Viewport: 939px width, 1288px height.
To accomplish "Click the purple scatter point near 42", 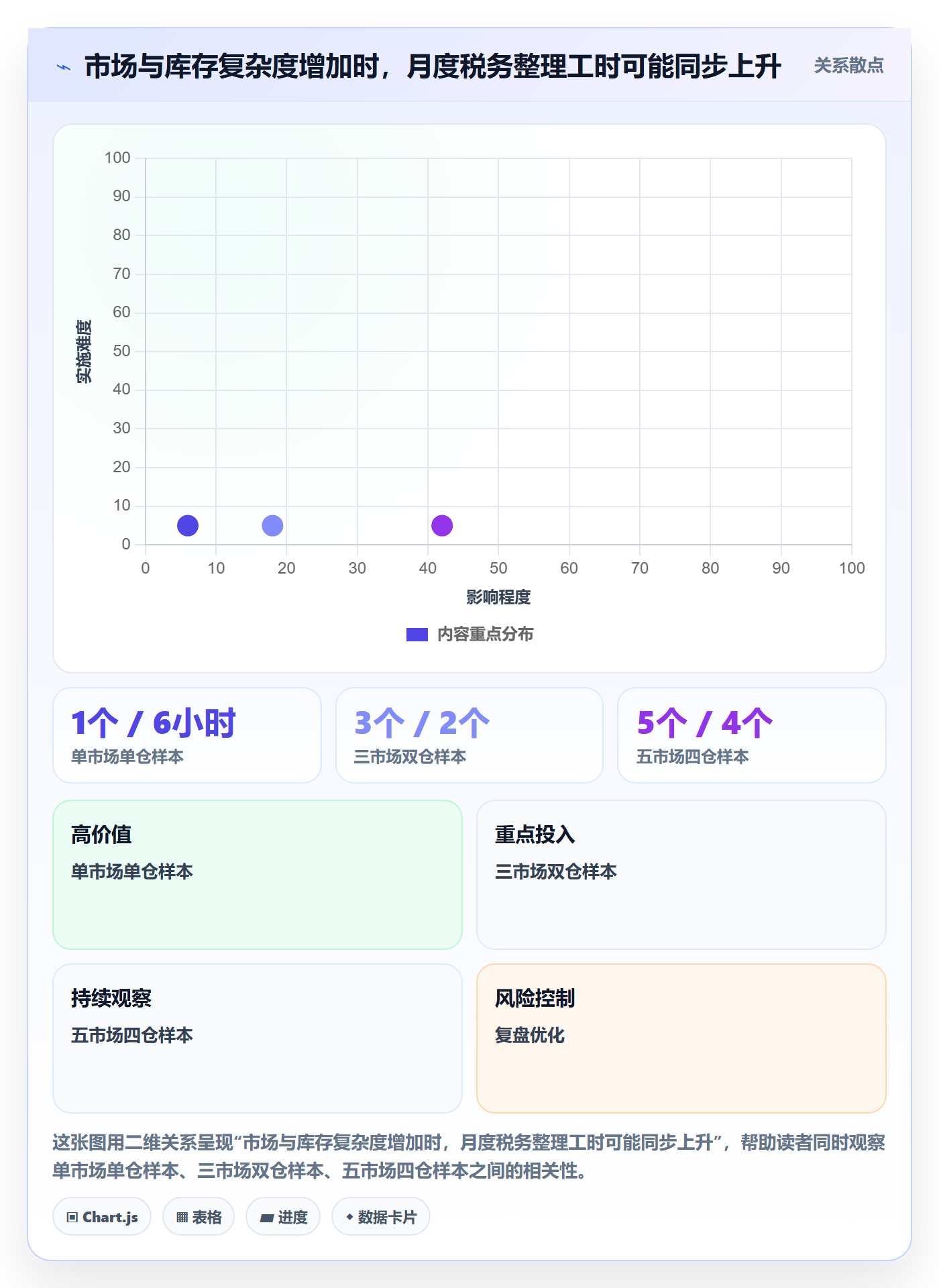I will tap(442, 525).
